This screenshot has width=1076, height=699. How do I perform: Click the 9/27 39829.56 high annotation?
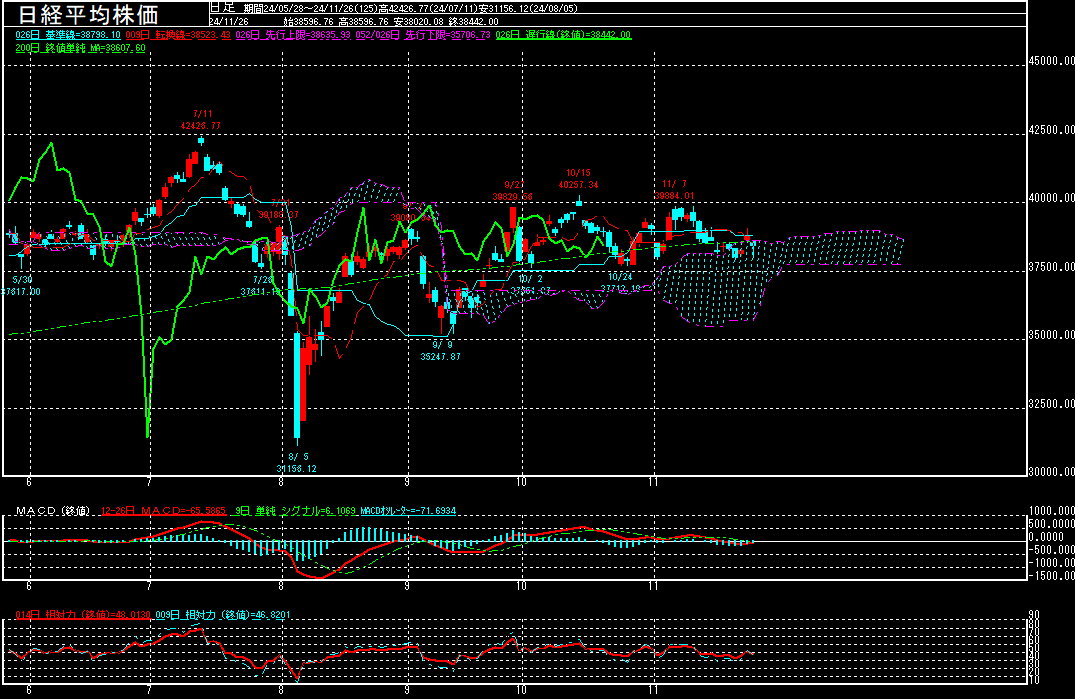[x=513, y=191]
